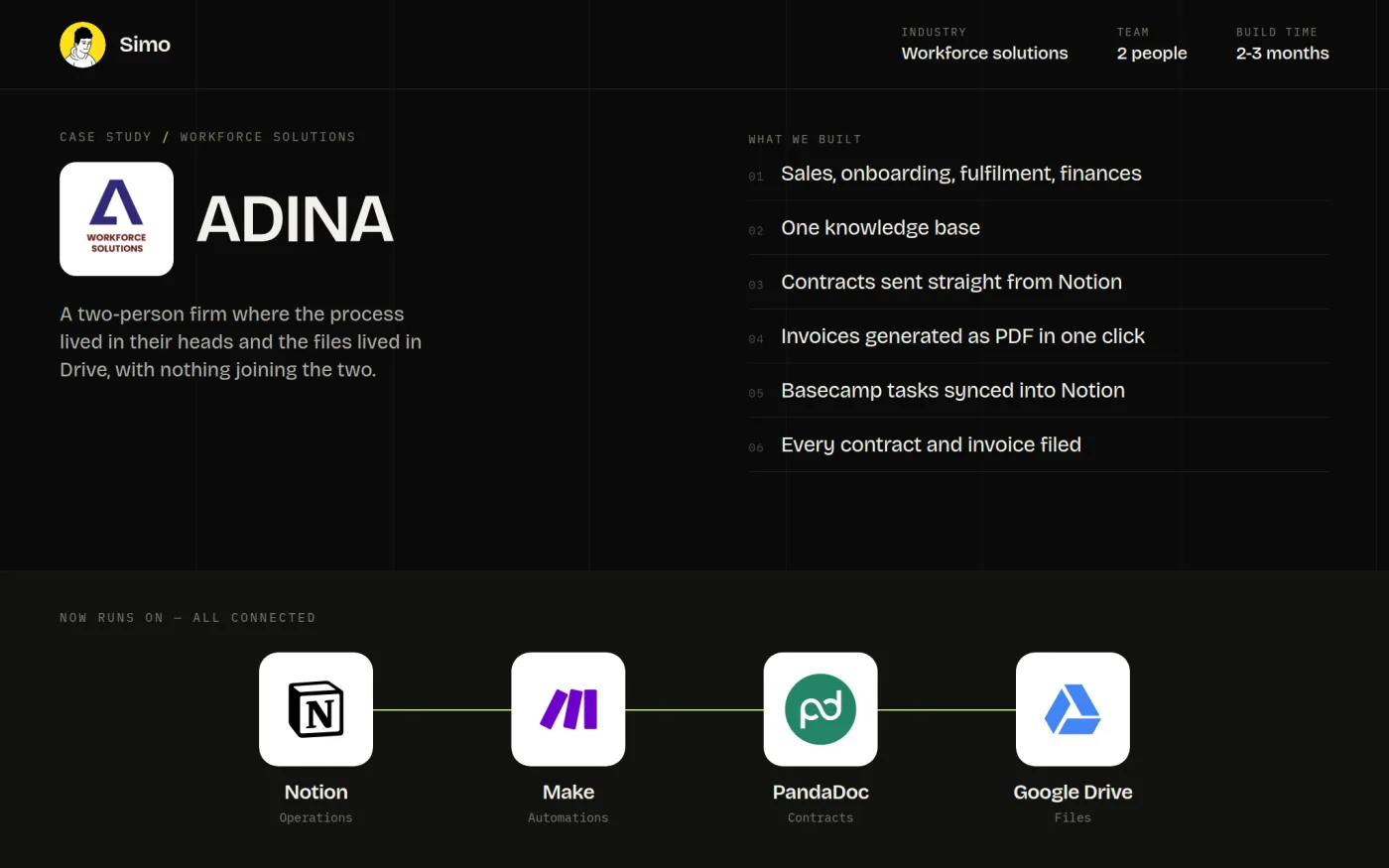Viewport: 1389px width, 868px height.
Task: Click the Simo avatar logo
Action: (x=82, y=45)
